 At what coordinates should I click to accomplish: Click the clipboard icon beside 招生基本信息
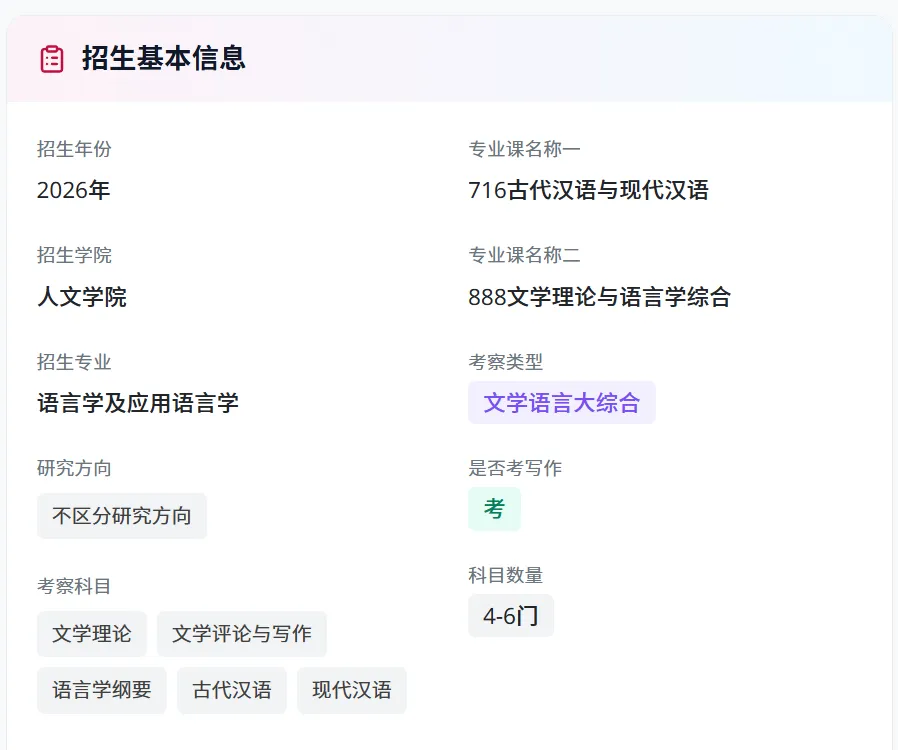click(52, 59)
